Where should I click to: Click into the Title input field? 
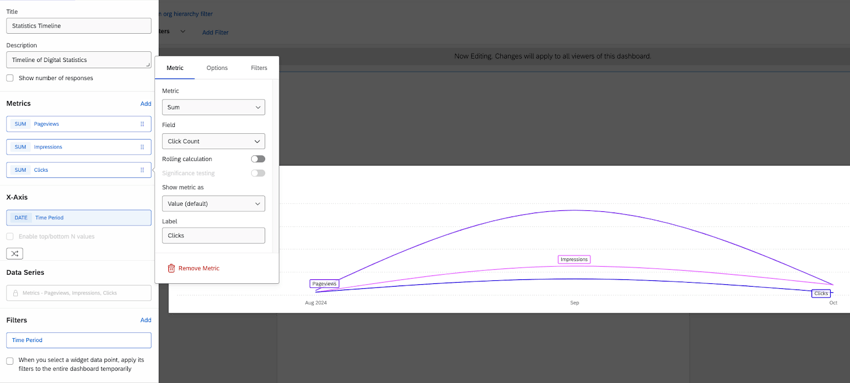click(79, 25)
